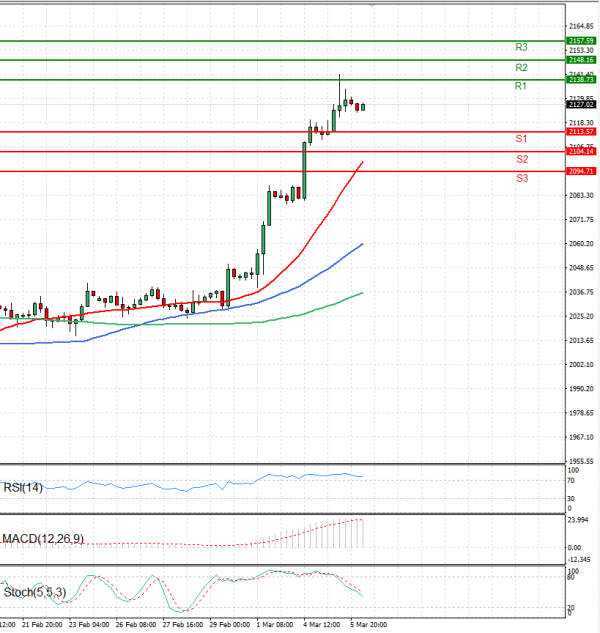
Task: Click the 2036.75 price axis value
Action: 581,292
